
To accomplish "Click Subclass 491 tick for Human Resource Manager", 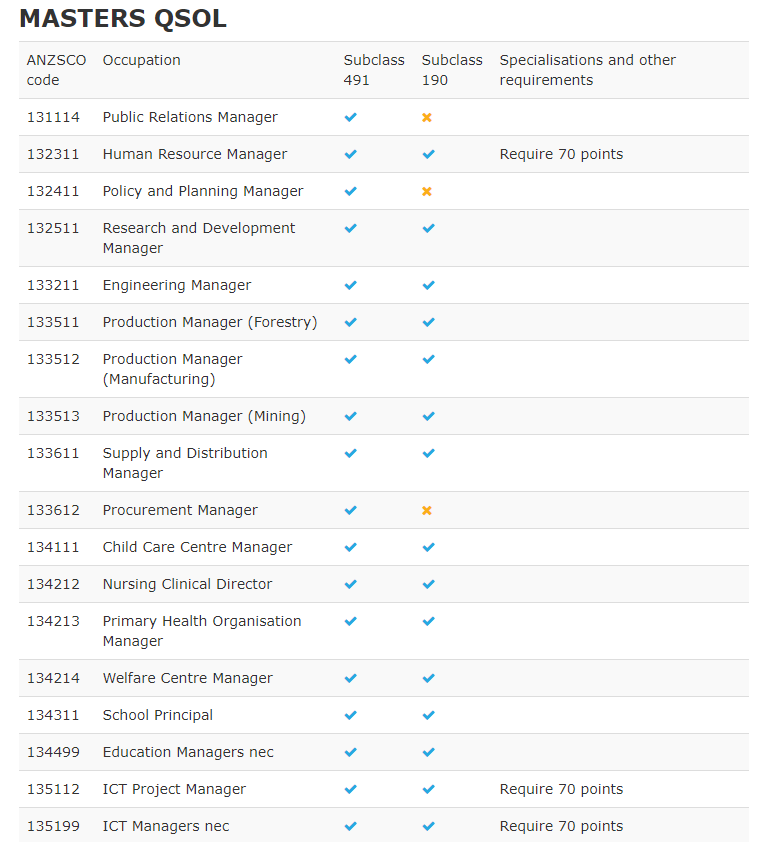I will coord(350,155).
